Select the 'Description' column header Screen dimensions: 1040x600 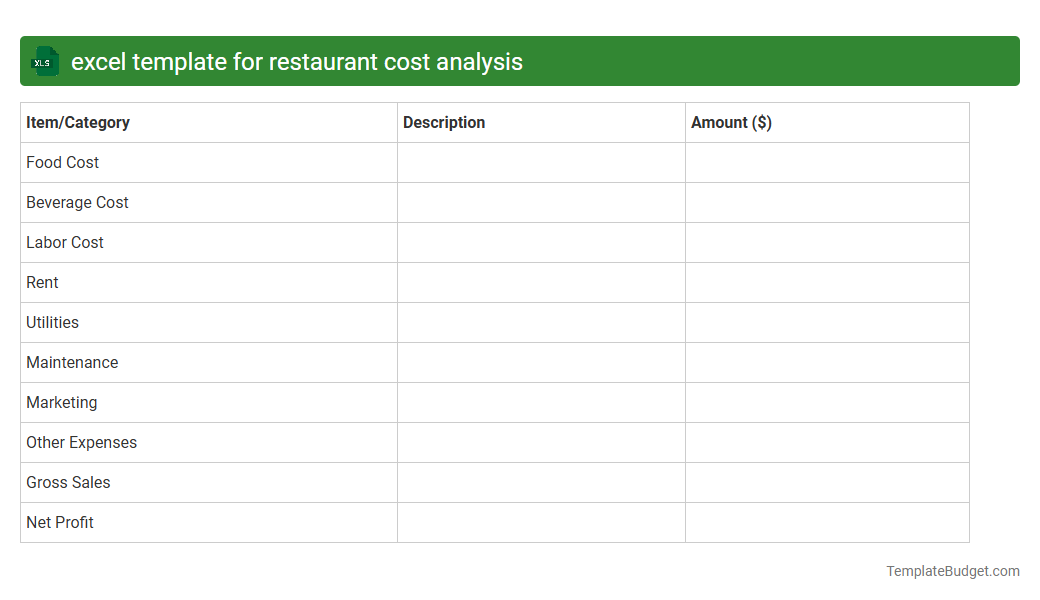coord(443,122)
